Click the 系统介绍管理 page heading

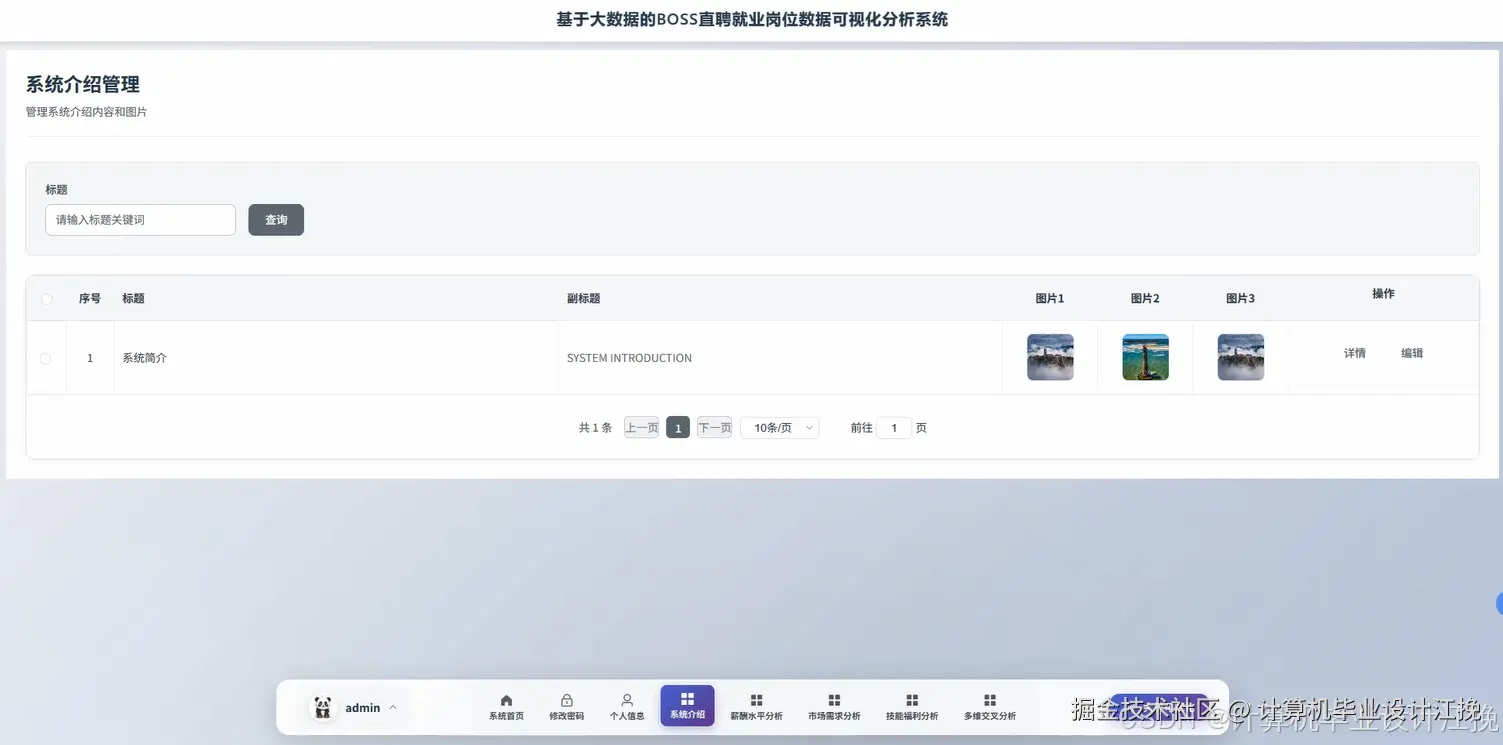pos(83,85)
